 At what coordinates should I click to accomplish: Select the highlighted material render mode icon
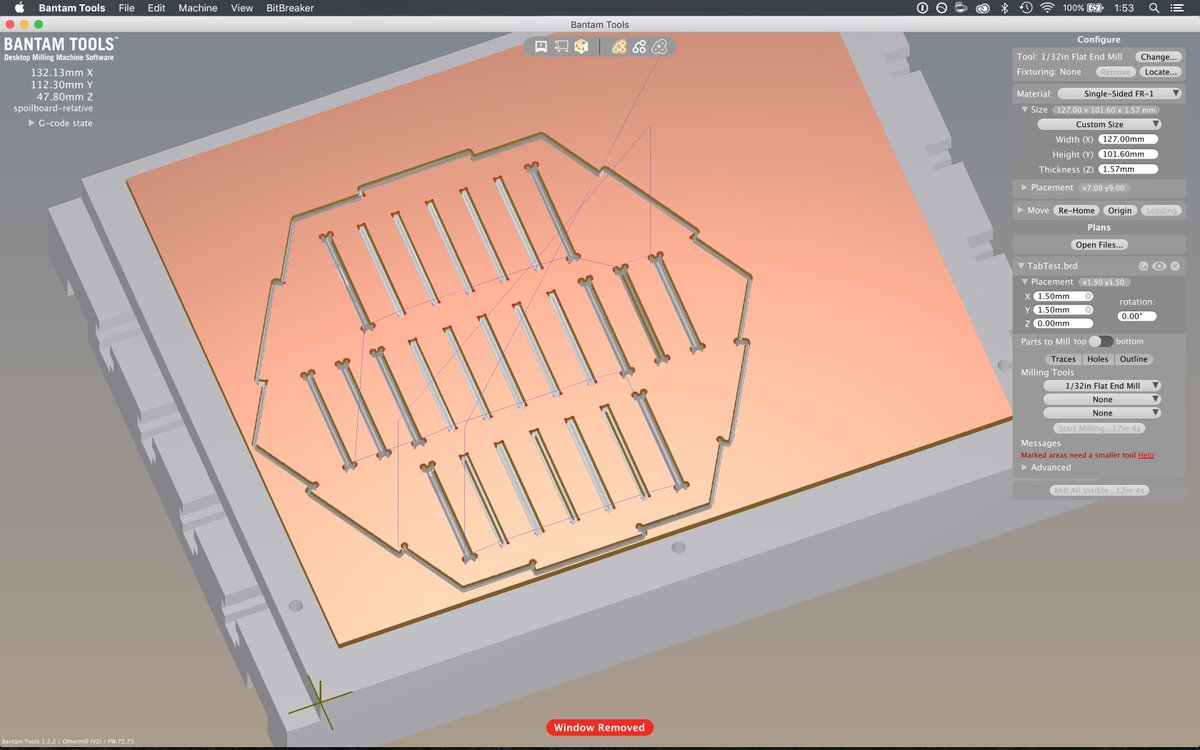(x=619, y=46)
